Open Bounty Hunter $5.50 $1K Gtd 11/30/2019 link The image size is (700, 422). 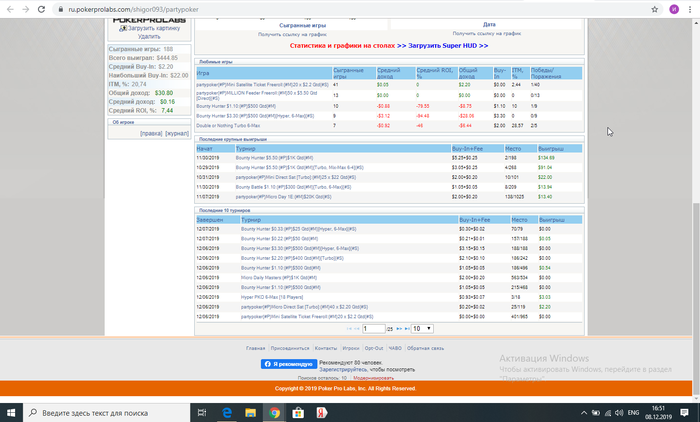[x=274, y=158]
